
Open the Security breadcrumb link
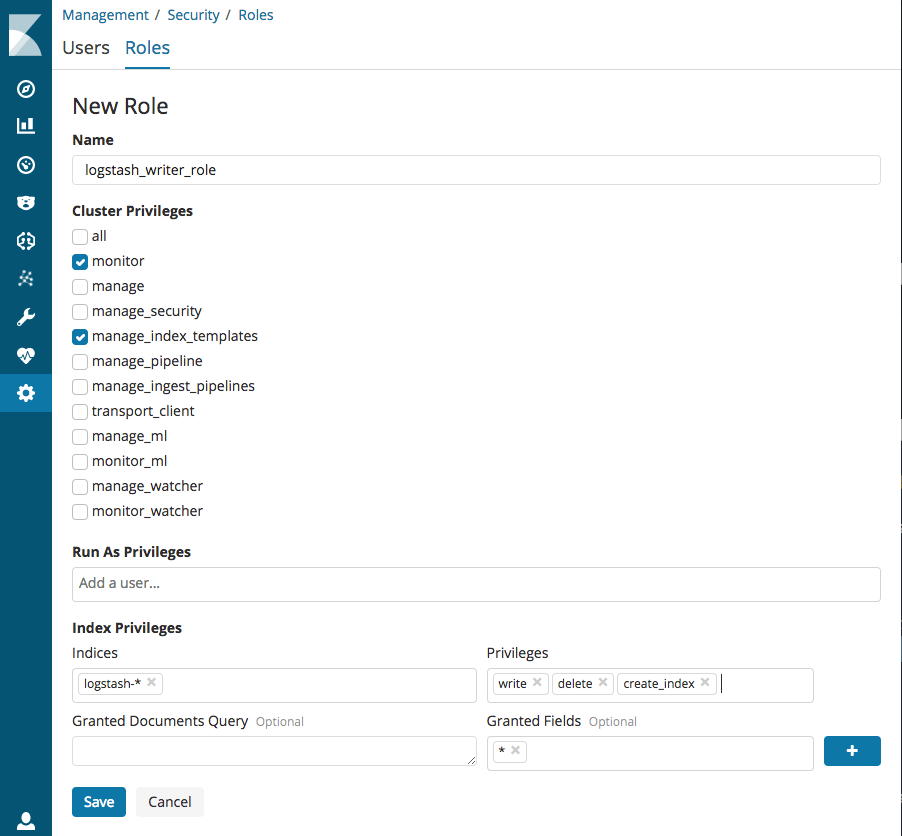click(193, 15)
